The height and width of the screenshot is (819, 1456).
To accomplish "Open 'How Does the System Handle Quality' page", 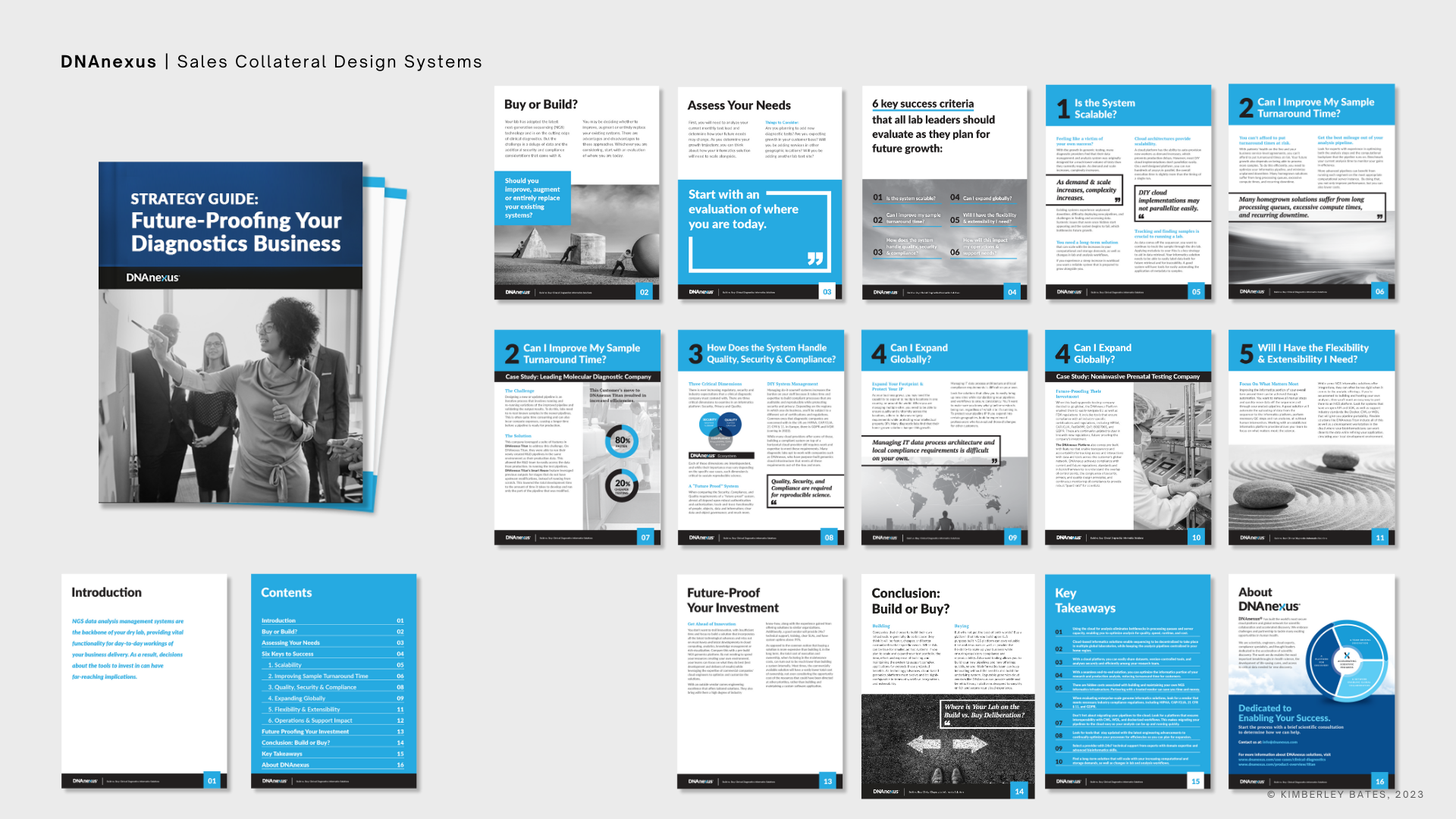I will (x=761, y=438).
